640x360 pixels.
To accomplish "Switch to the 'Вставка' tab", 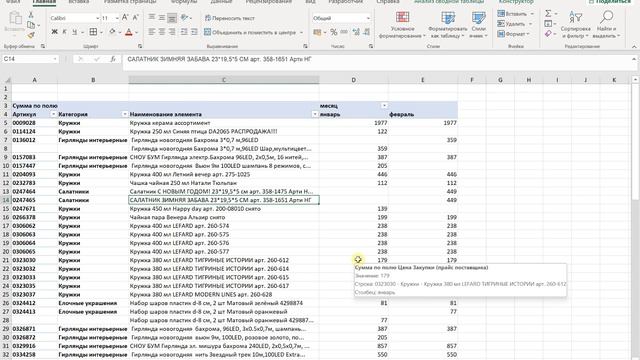I will [79, 2].
